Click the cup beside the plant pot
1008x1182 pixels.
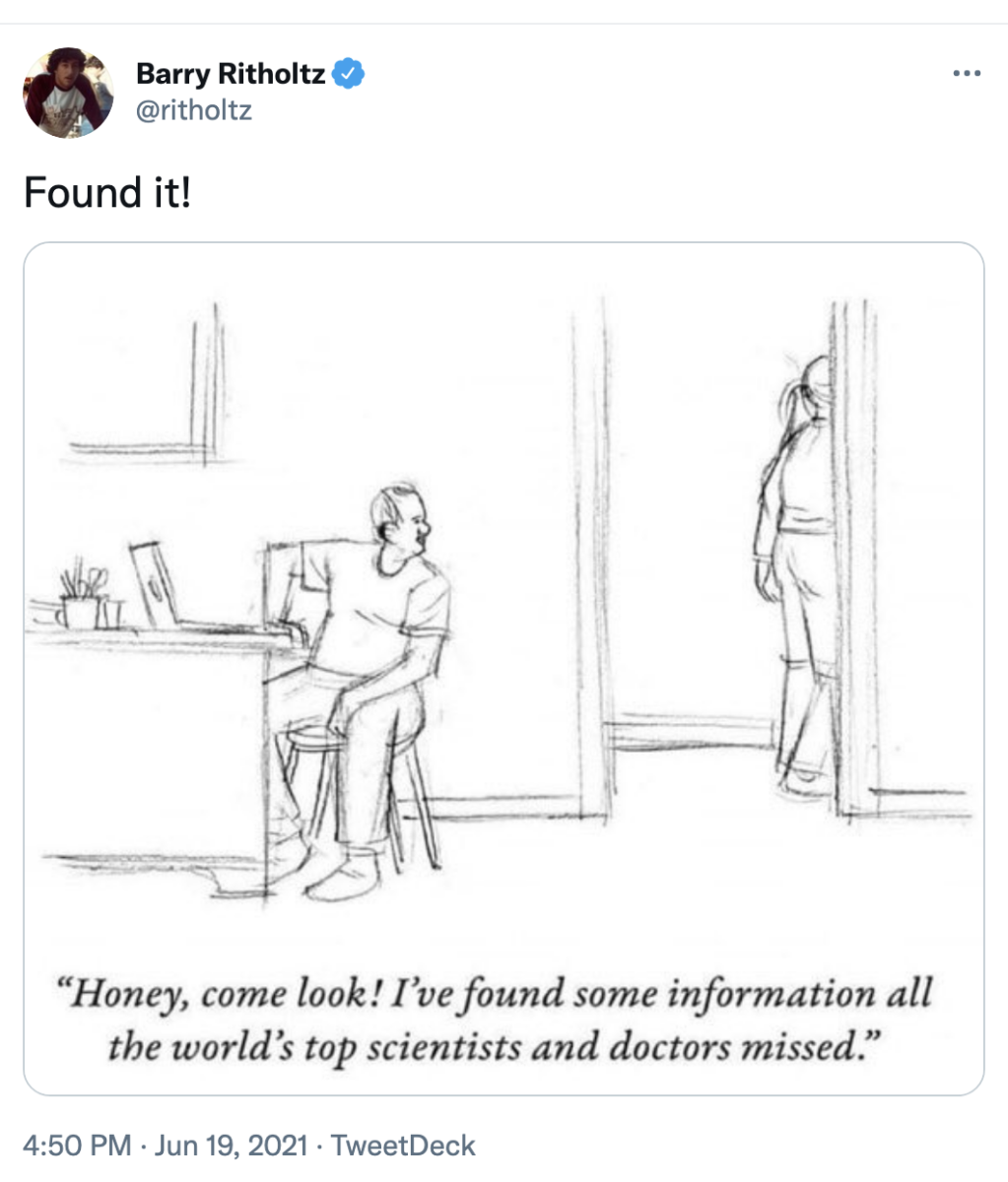[x=110, y=613]
